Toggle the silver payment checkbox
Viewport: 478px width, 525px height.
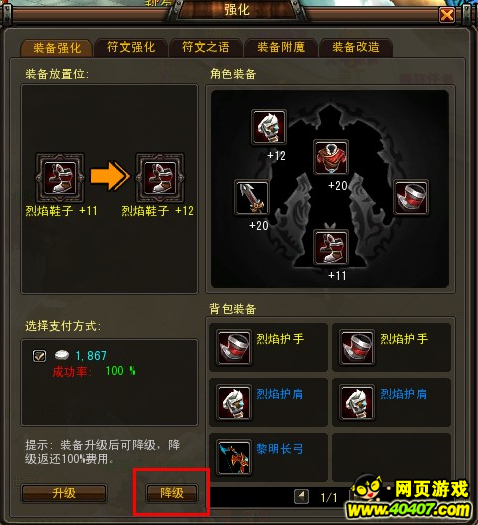coord(39,356)
